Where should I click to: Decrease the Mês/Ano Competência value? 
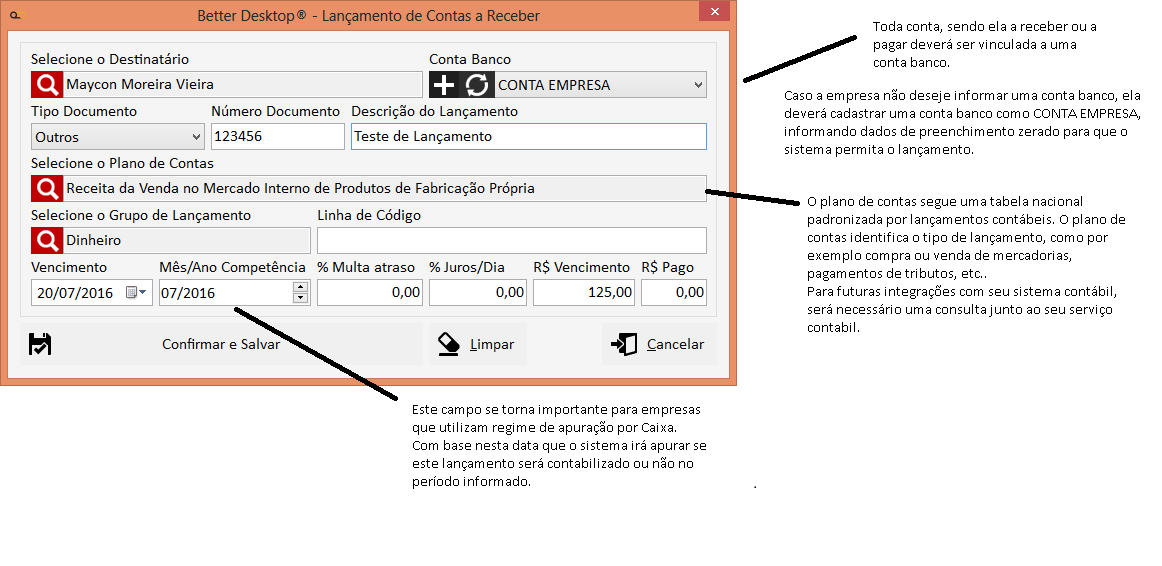[x=300, y=298]
